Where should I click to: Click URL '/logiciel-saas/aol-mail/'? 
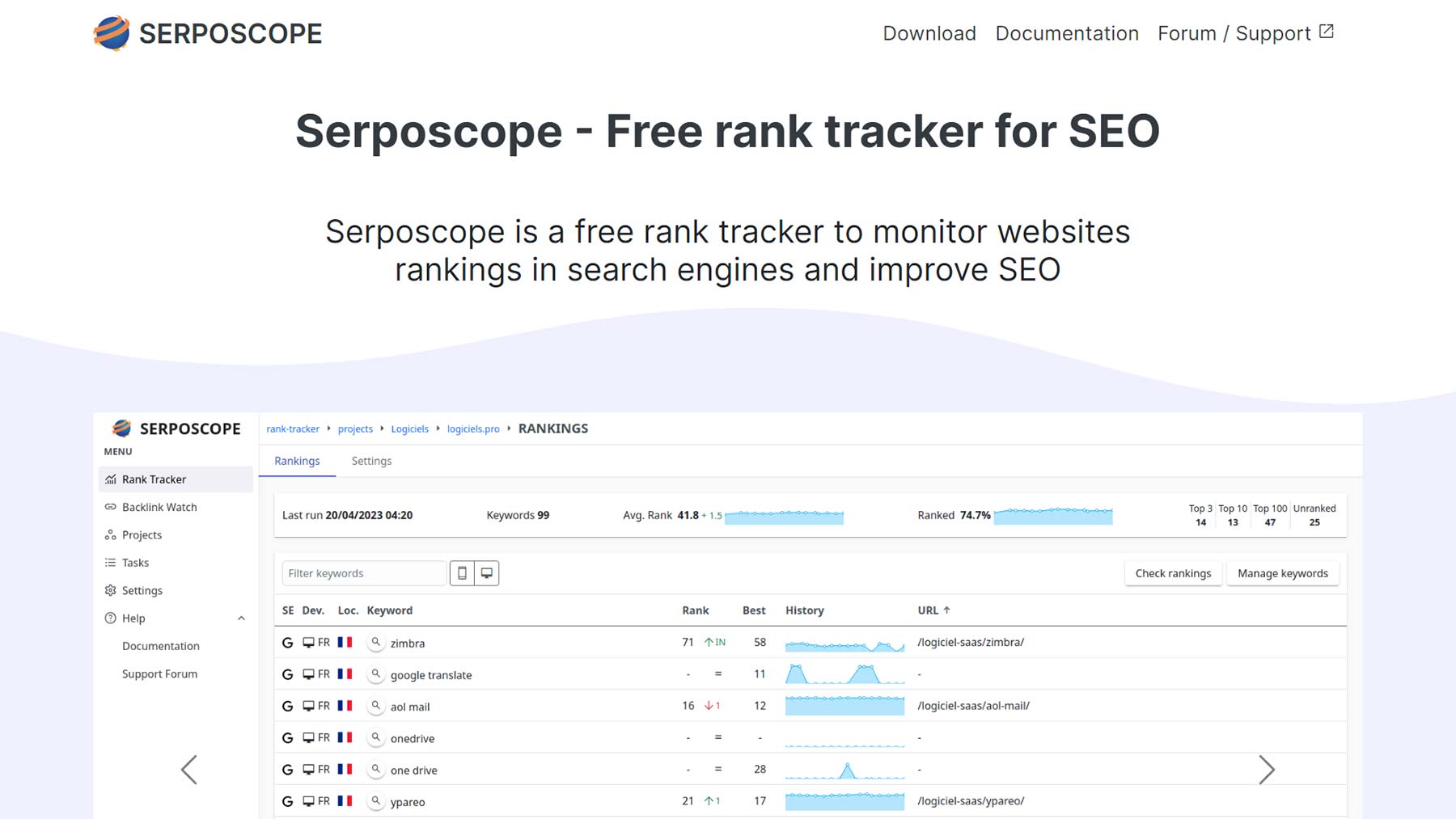pyautogui.click(x=973, y=705)
